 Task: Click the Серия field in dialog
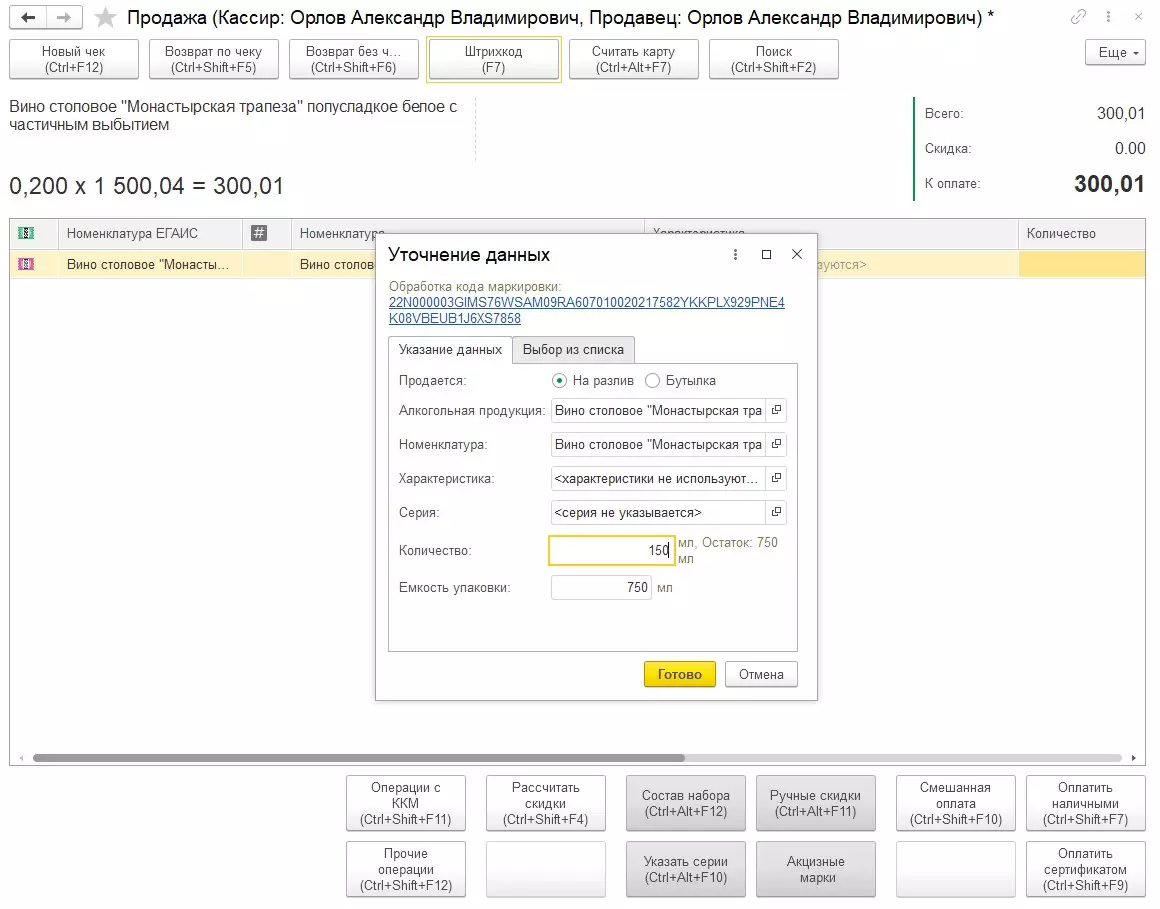[658, 512]
